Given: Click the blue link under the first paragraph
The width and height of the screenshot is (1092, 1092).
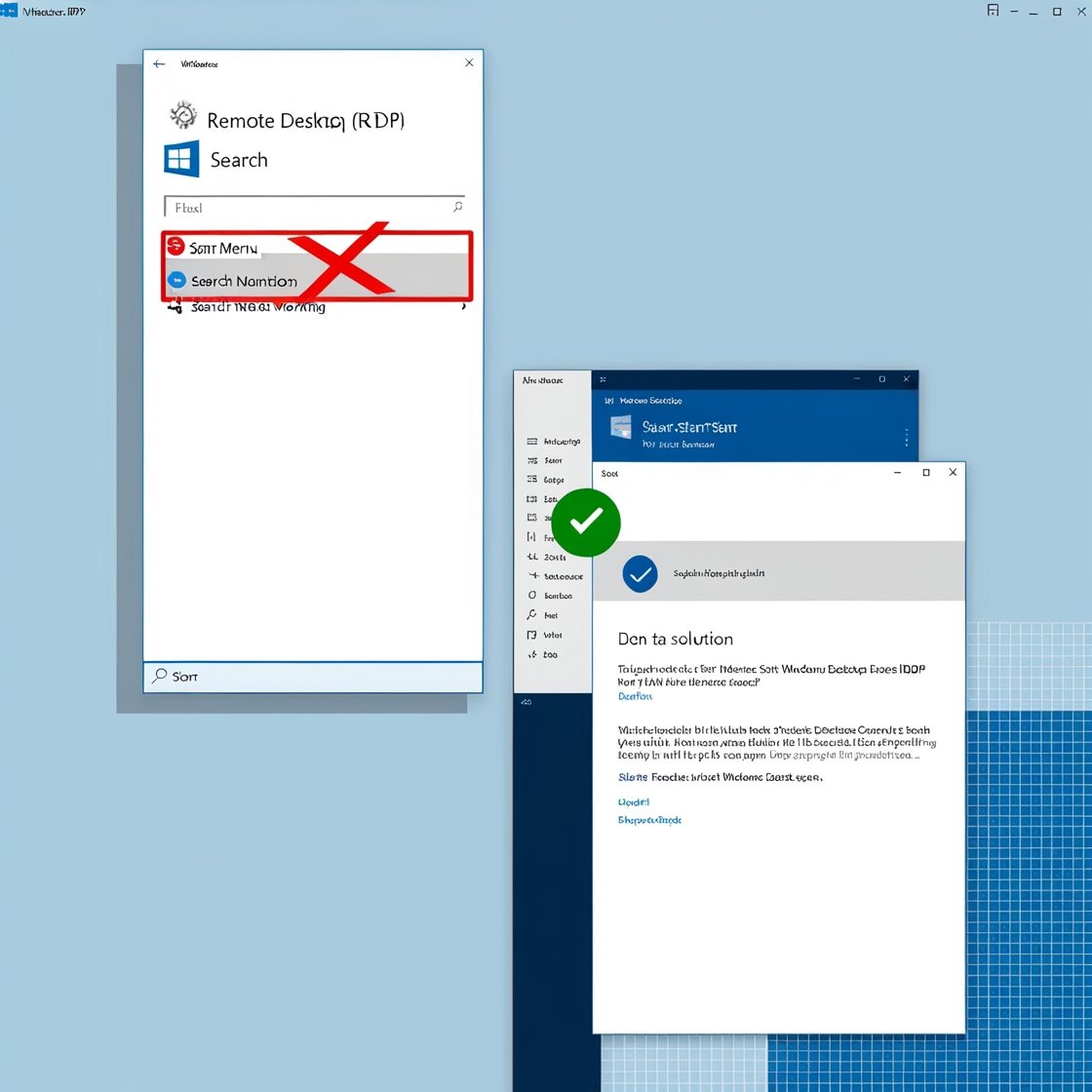Looking at the screenshot, I should [635, 696].
